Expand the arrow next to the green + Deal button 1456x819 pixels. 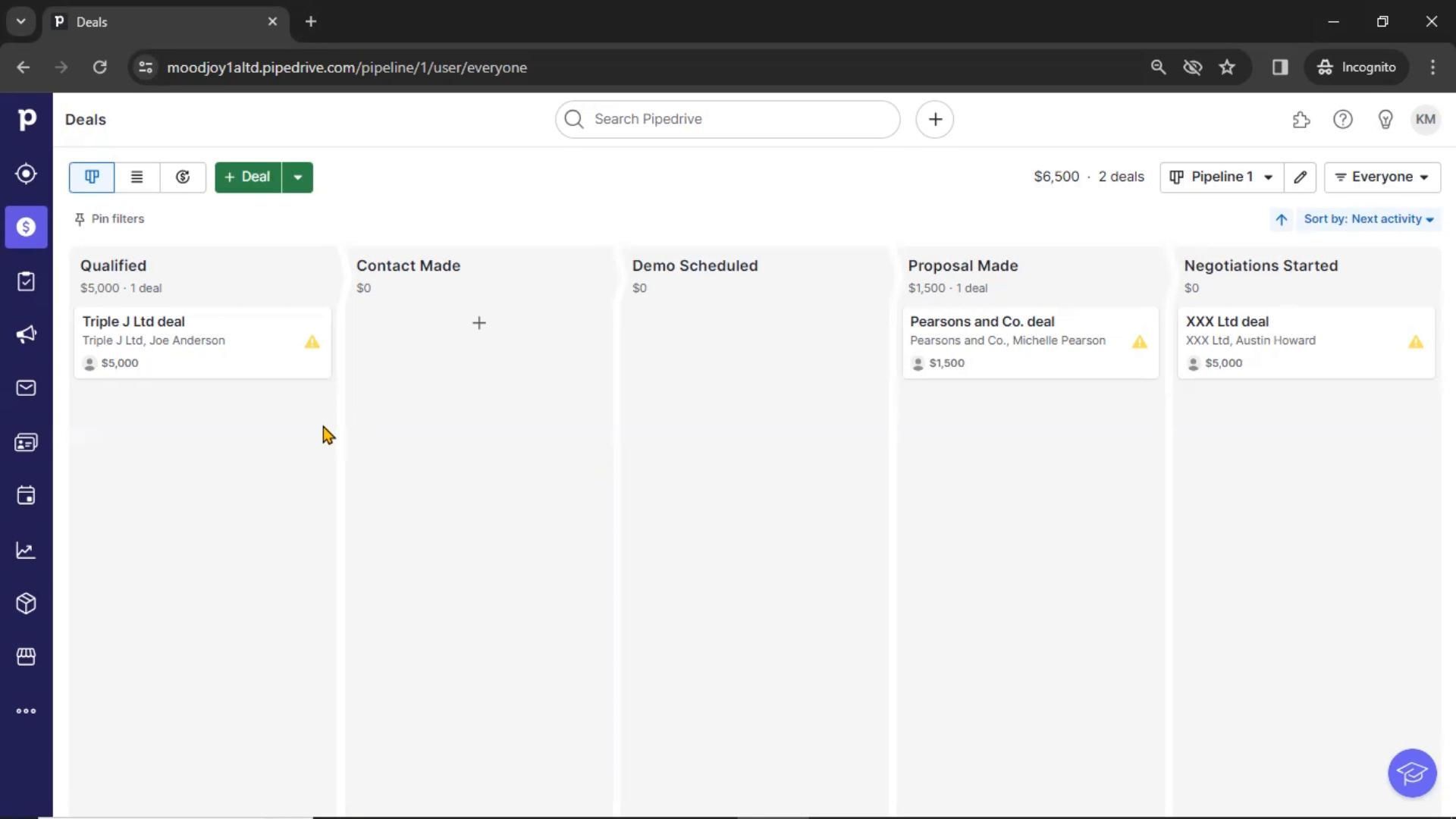(x=297, y=177)
